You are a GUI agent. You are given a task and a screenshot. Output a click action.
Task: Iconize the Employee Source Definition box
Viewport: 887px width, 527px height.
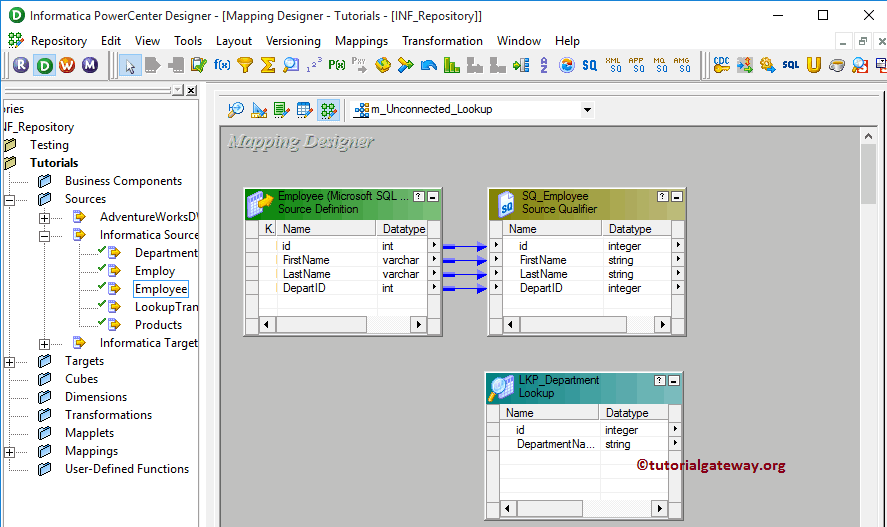point(433,197)
